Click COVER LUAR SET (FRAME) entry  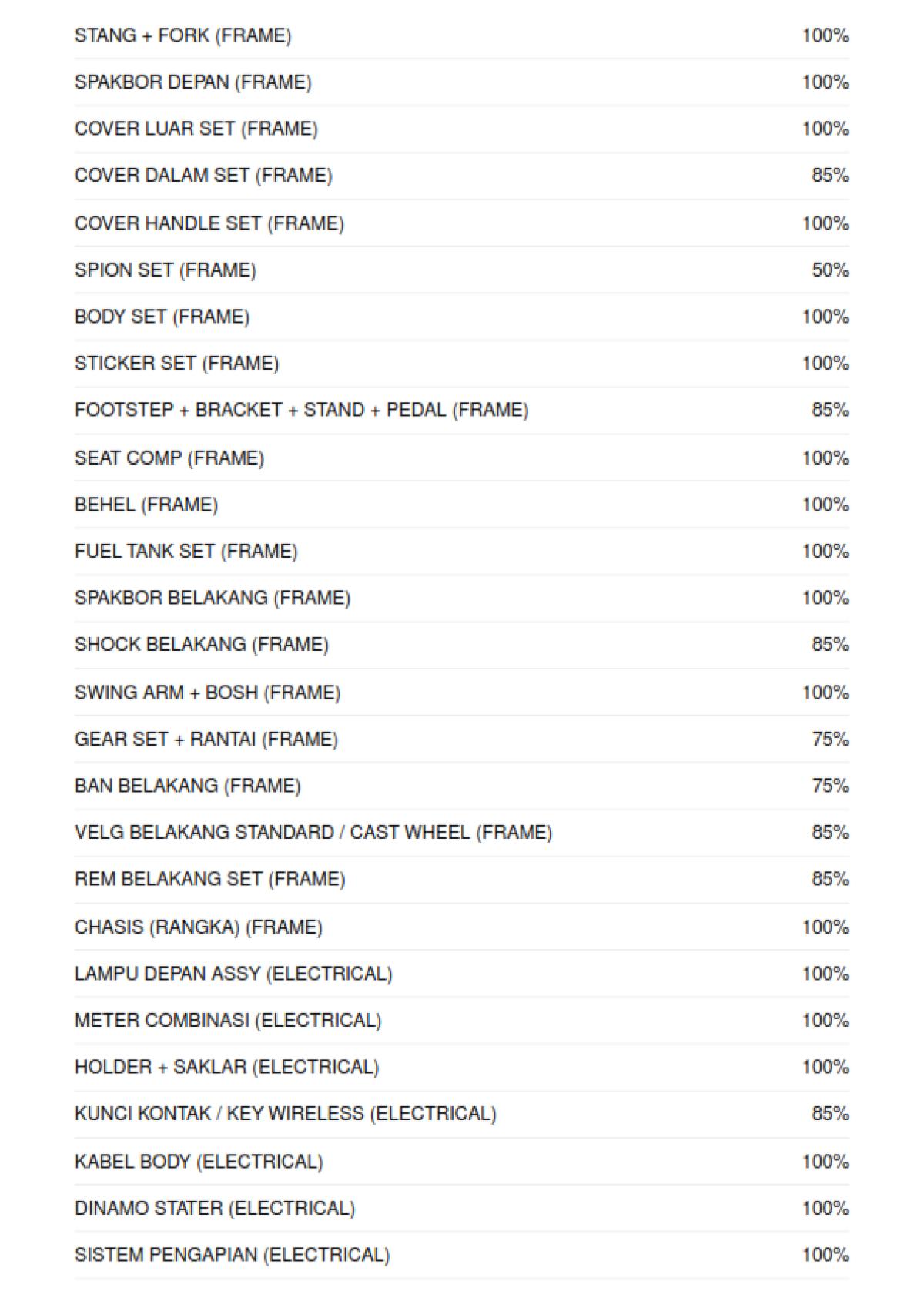(196, 129)
